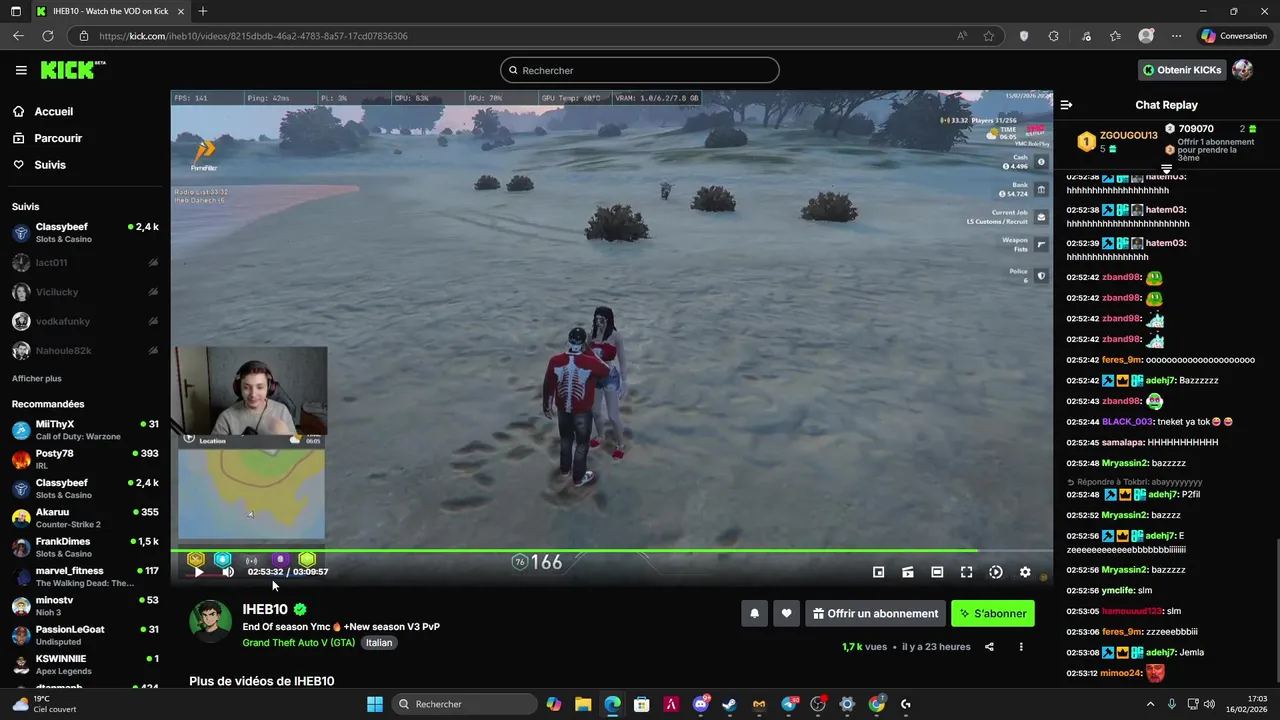
Task: Open Vicilucky channel in sidebar
Action: point(85,292)
